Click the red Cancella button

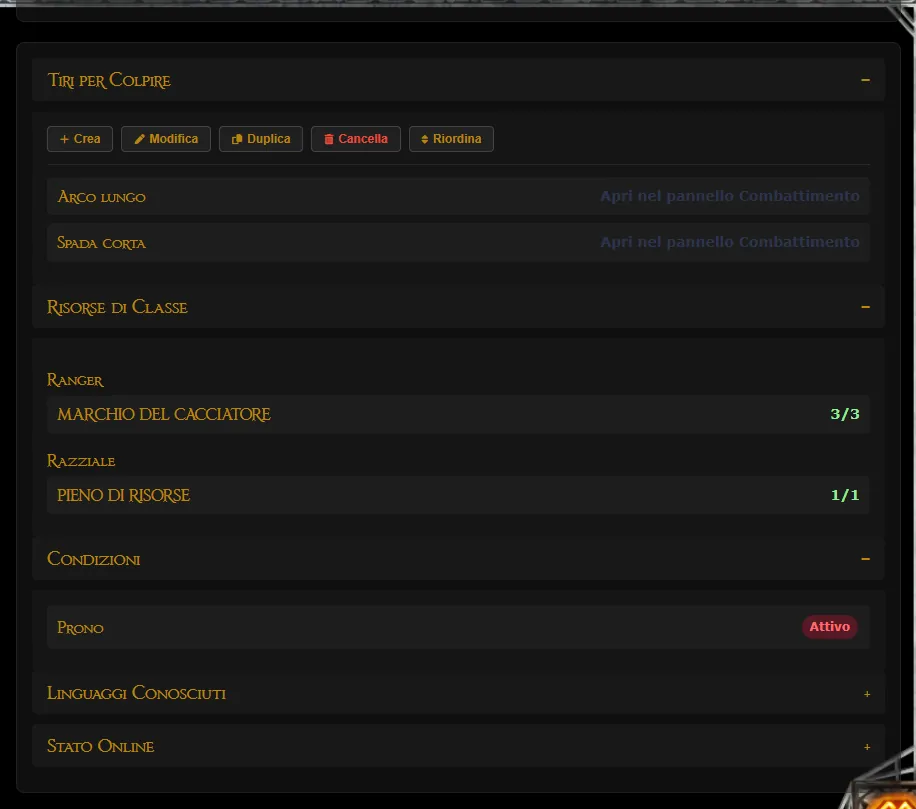tap(356, 139)
